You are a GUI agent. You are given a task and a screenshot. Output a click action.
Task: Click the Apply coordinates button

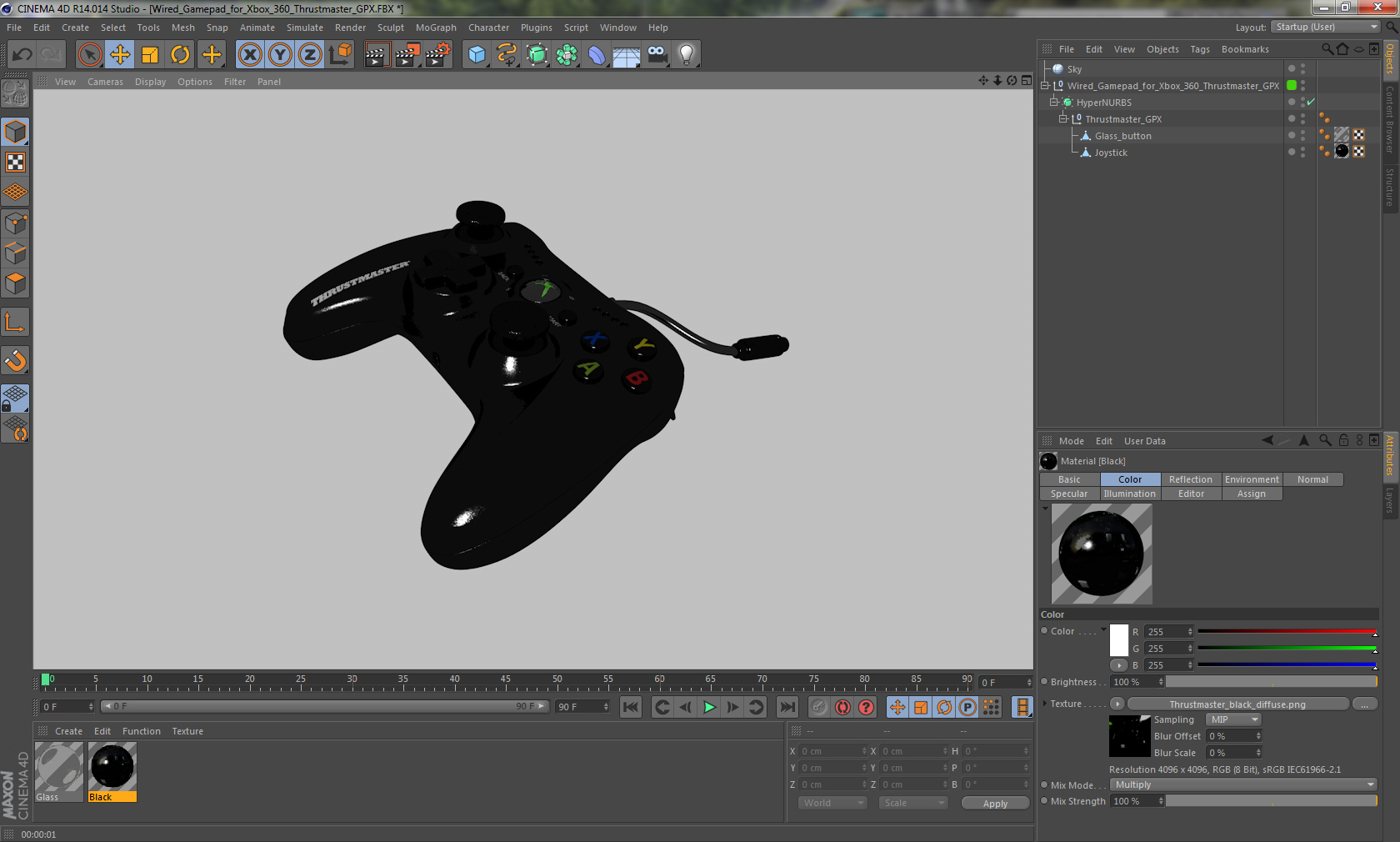click(995, 804)
